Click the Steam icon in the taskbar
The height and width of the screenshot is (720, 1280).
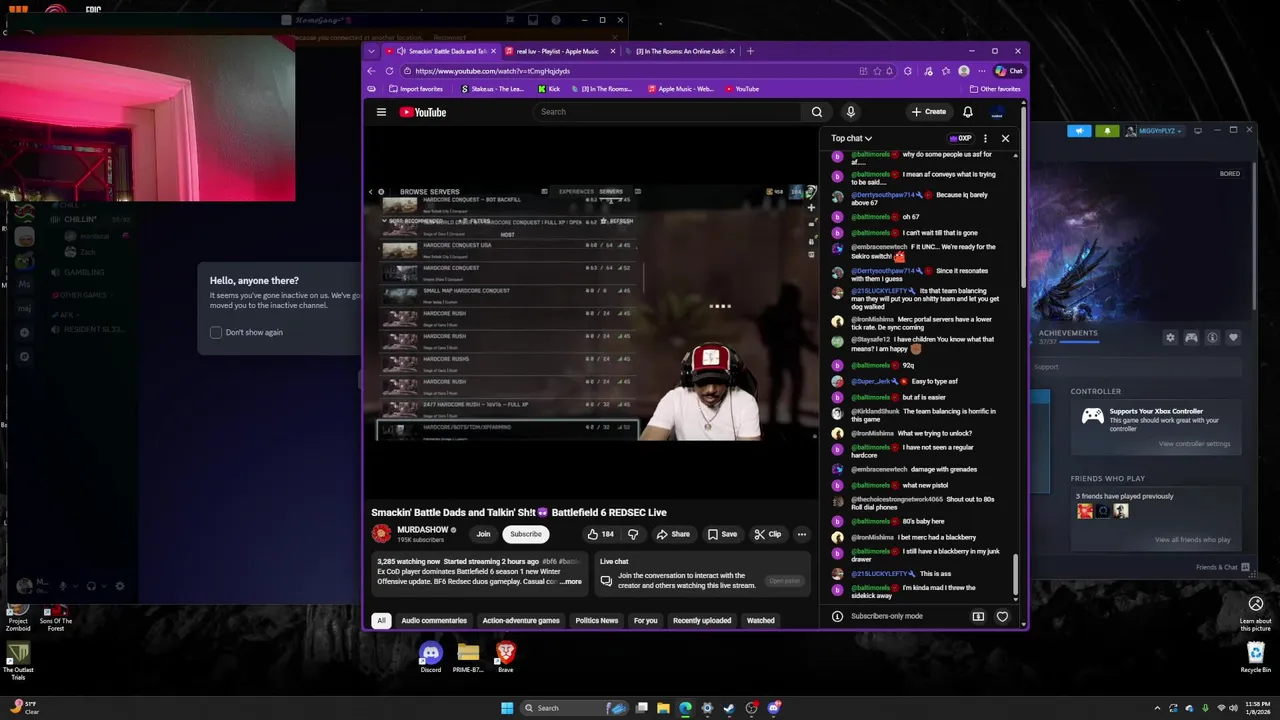729,708
